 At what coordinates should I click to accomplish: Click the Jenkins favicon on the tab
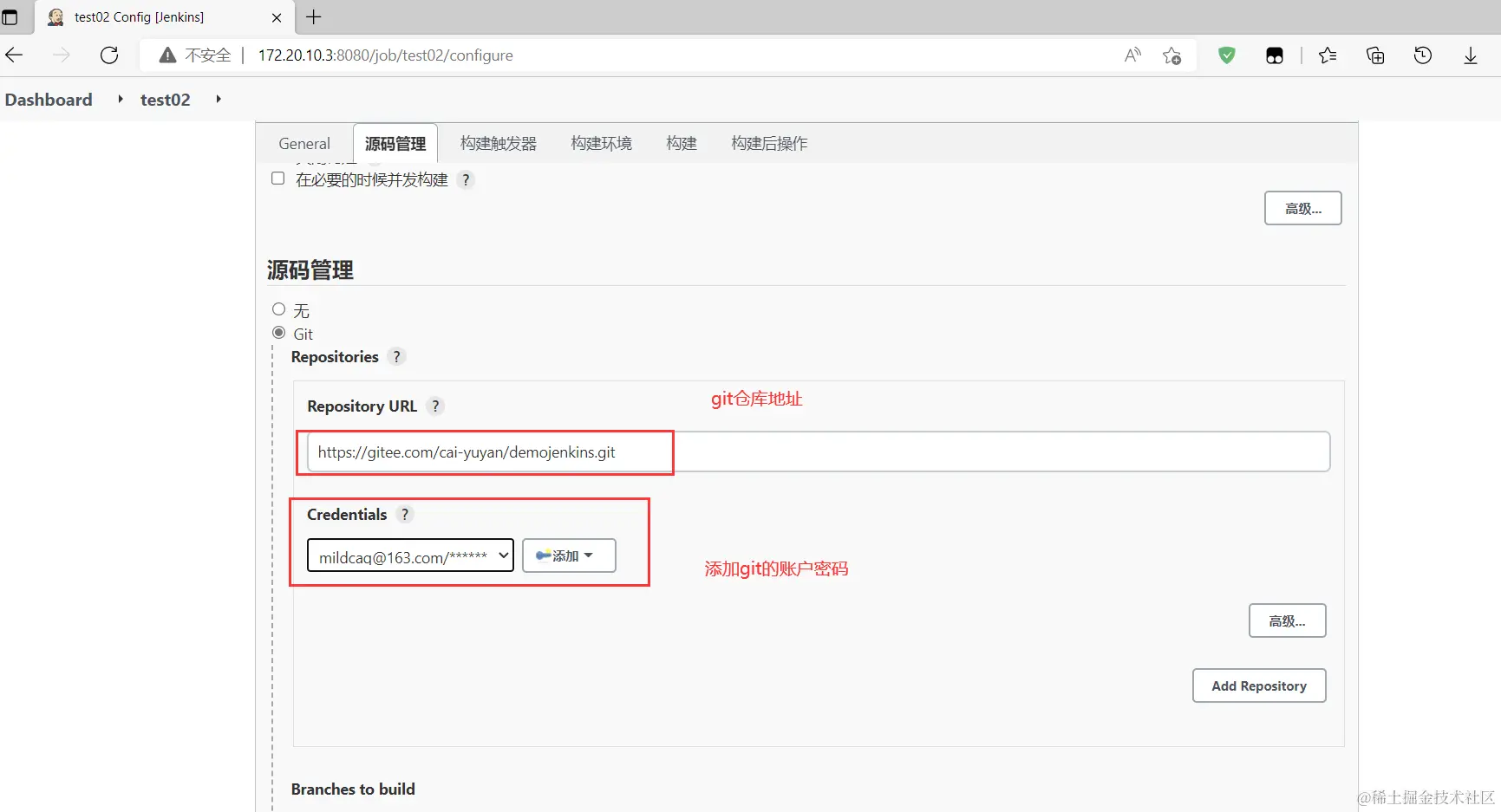[x=55, y=16]
